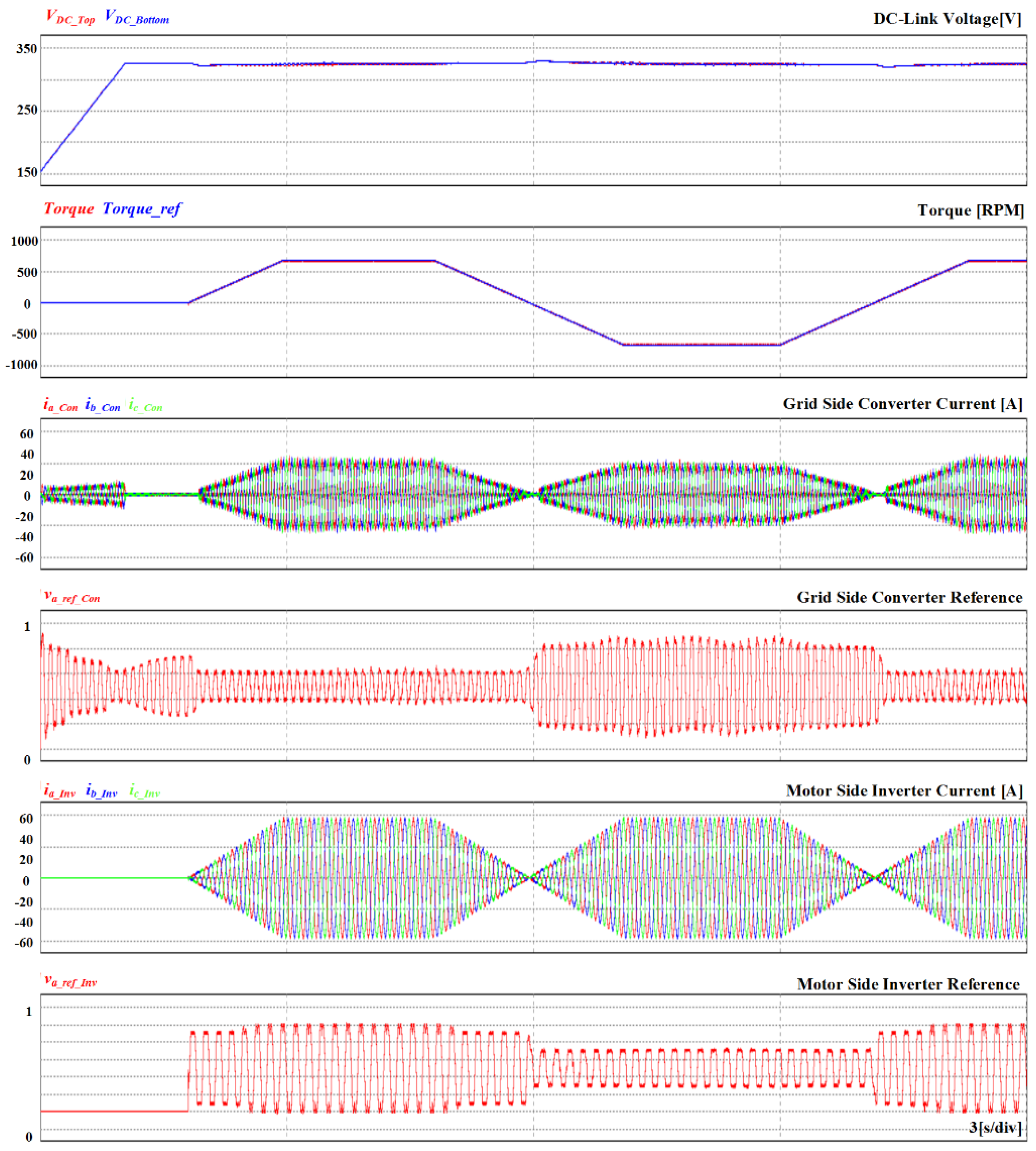Click Grid Side Converter Current [A] title
Viewport: 1036px width, 1151px height.
coord(902,404)
